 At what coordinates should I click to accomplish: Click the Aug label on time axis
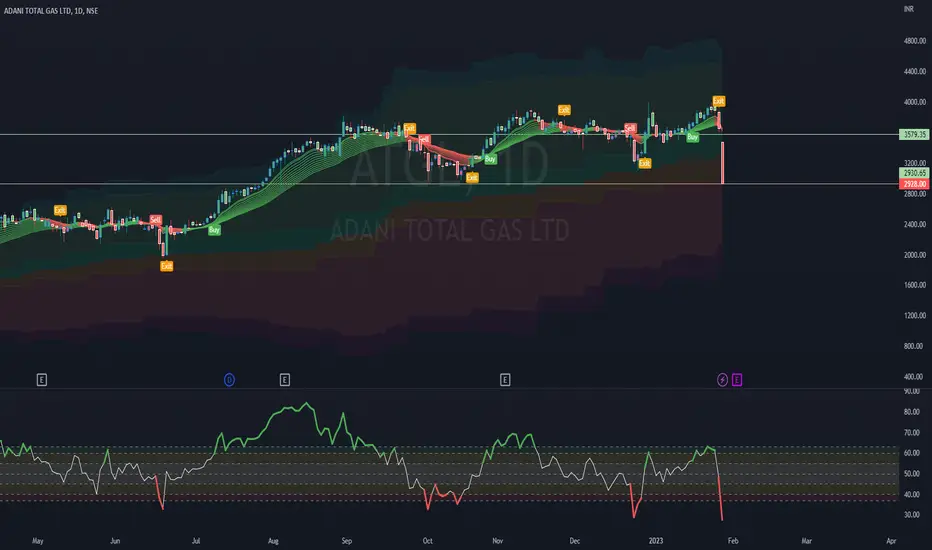[x=273, y=540]
